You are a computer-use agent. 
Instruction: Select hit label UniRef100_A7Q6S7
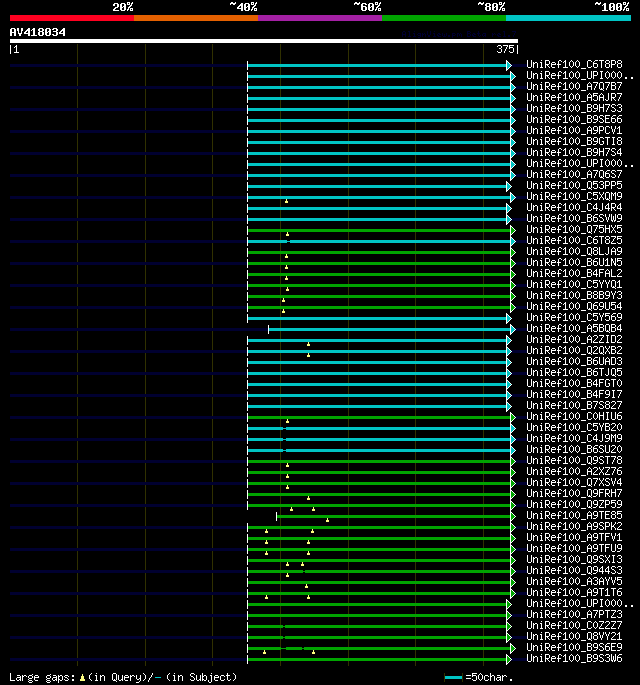pyautogui.click(x=574, y=174)
